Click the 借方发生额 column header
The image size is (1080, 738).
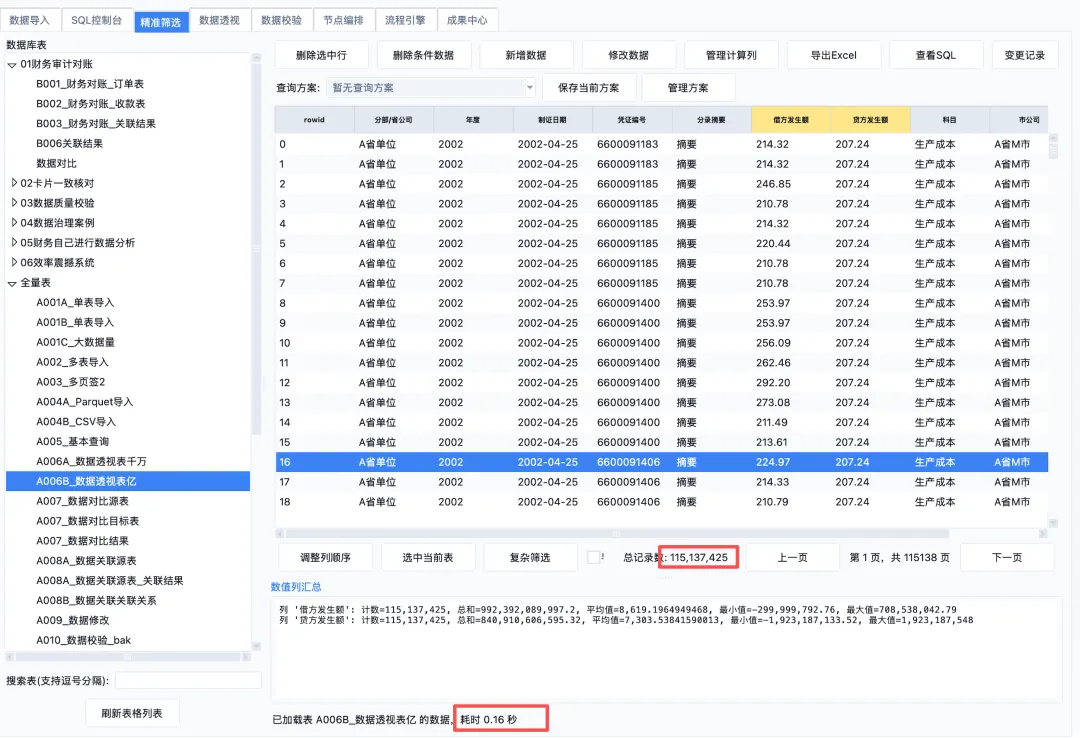(x=791, y=119)
